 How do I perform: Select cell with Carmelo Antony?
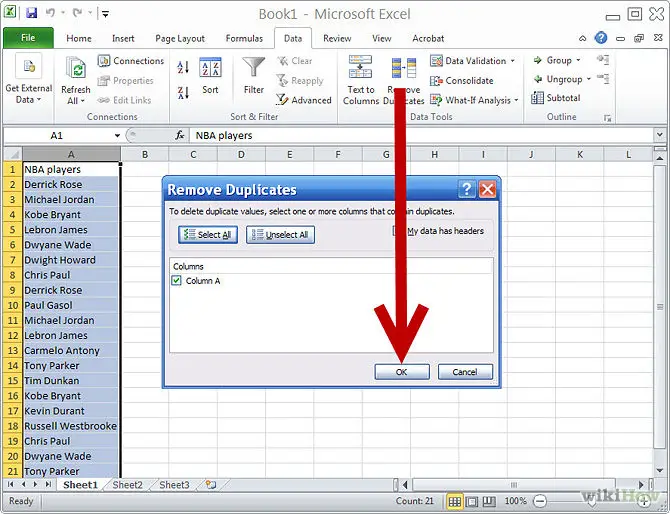pos(71,350)
